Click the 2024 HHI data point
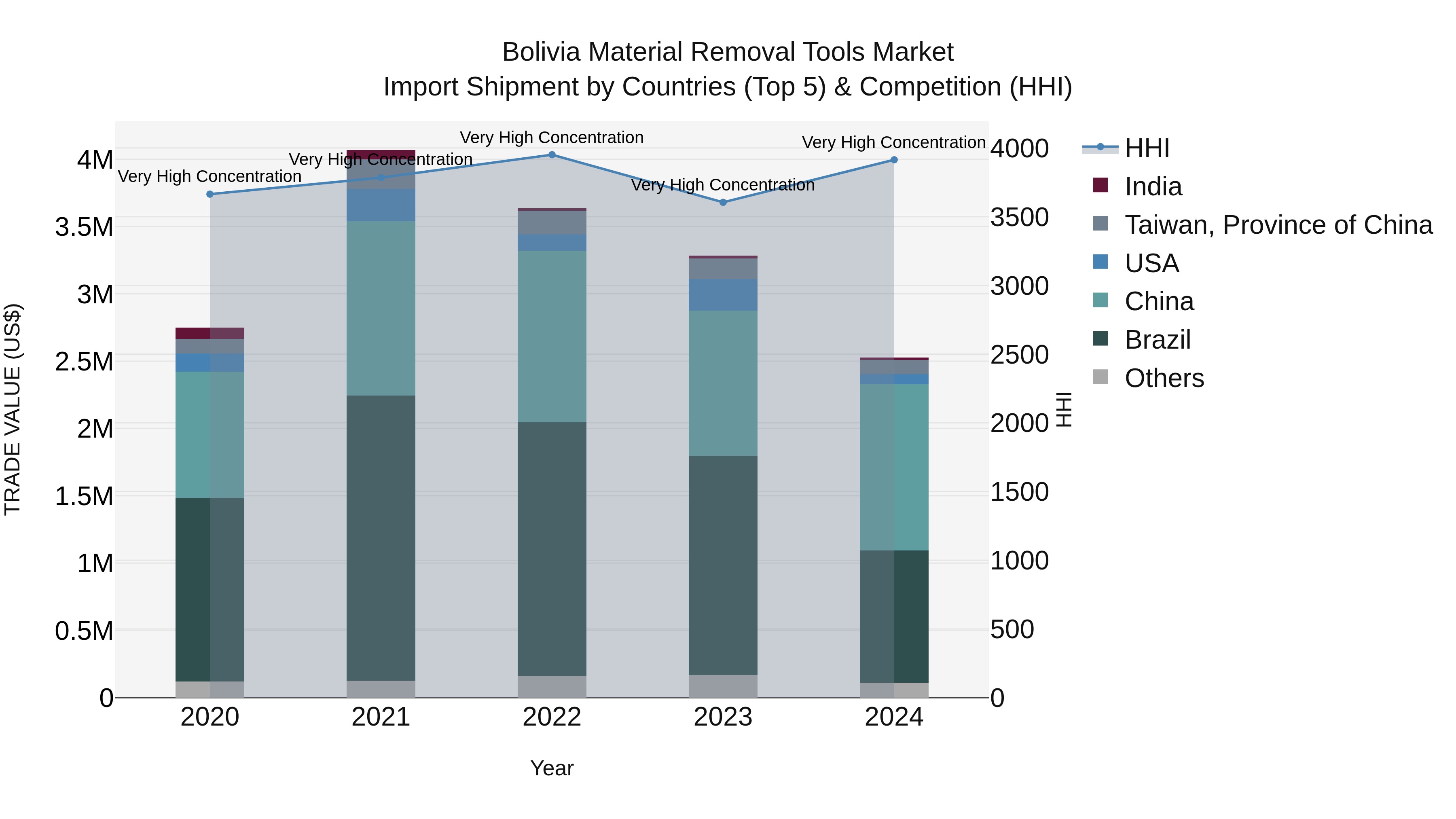 894,160
